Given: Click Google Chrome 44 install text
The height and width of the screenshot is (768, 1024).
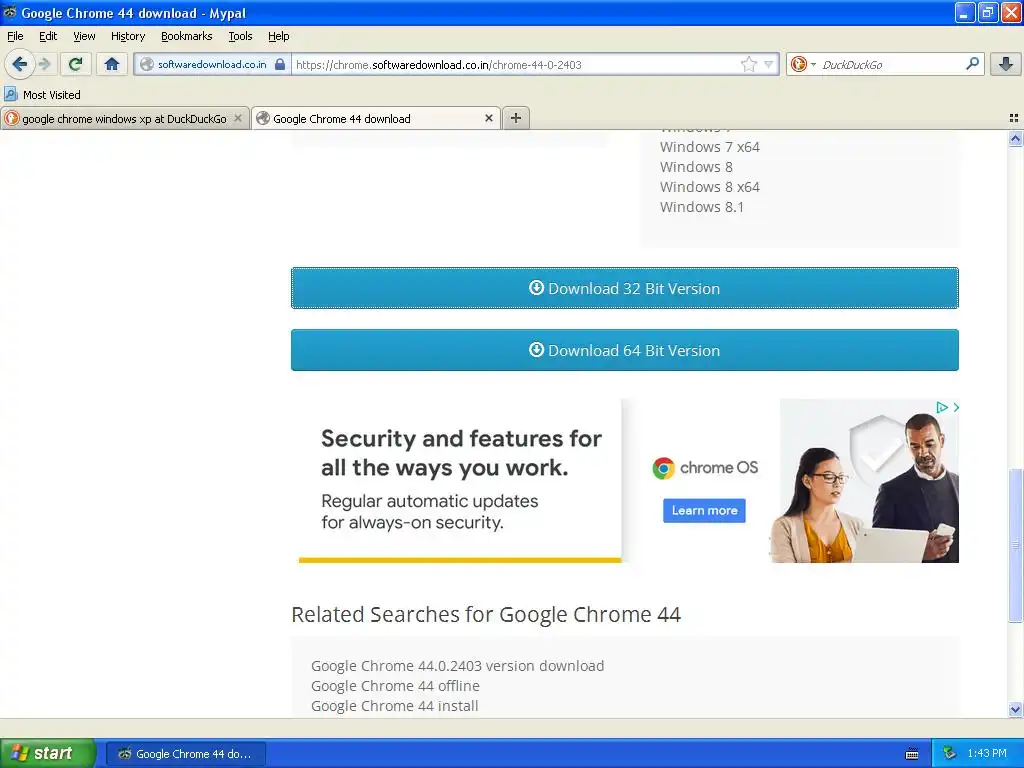Looking at the screenshot, I should point(394,706).
